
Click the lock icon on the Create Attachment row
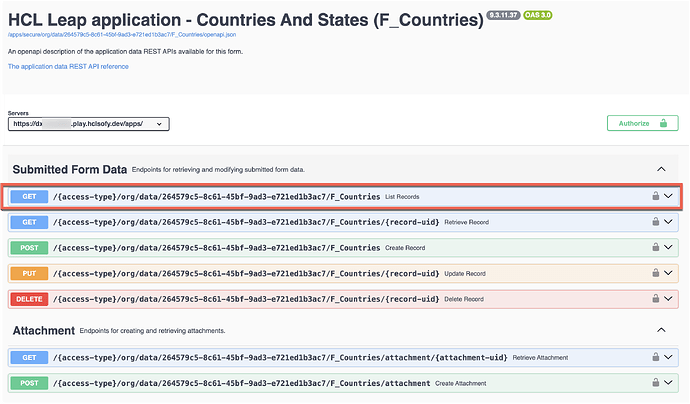[655, 382]
